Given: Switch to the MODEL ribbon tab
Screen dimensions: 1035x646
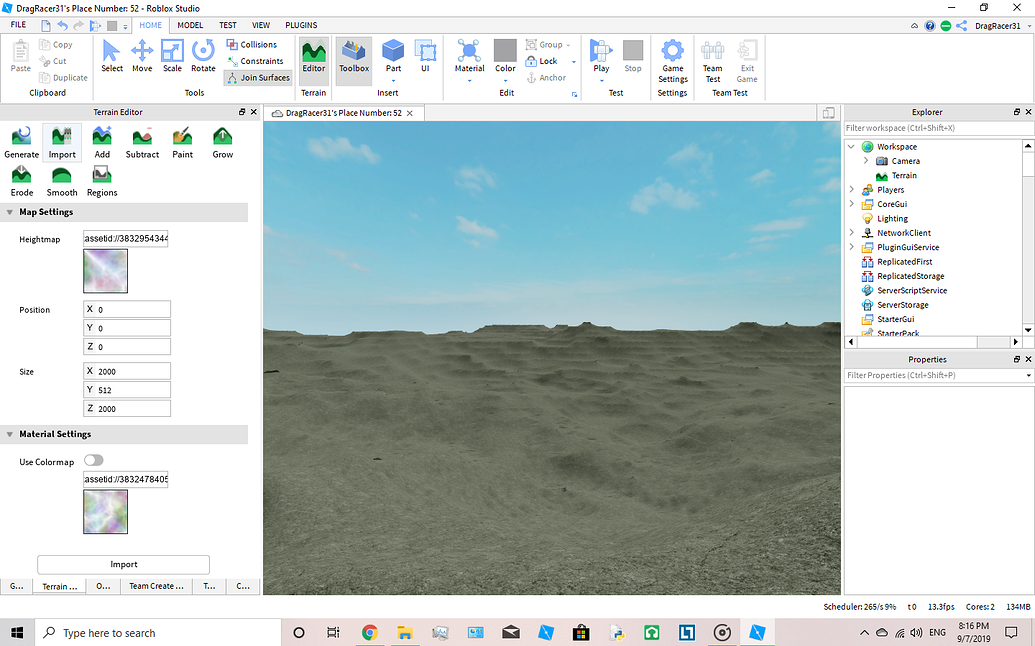Looking at the screenshot, I should pyautogui.click(x=190, y=25).
